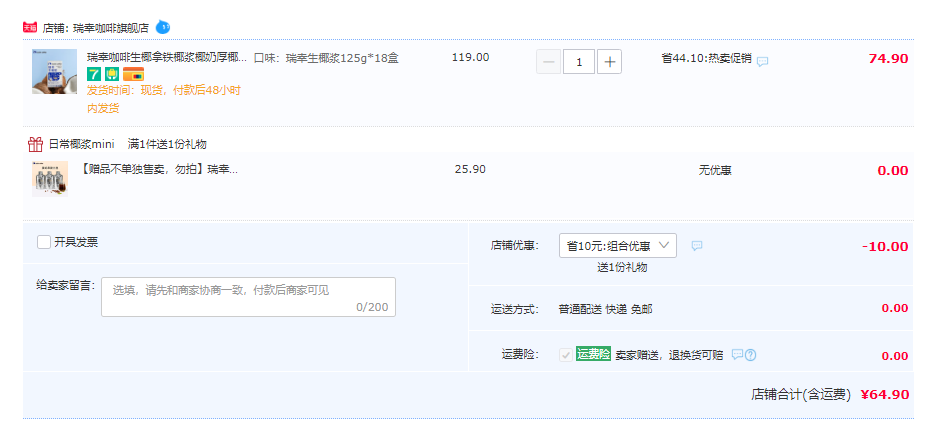Viewport: 934px width, 427px height.
Task: Open the product title 瑞幸咖啡生椰拿铁椰浆
Action: (167, 58)
